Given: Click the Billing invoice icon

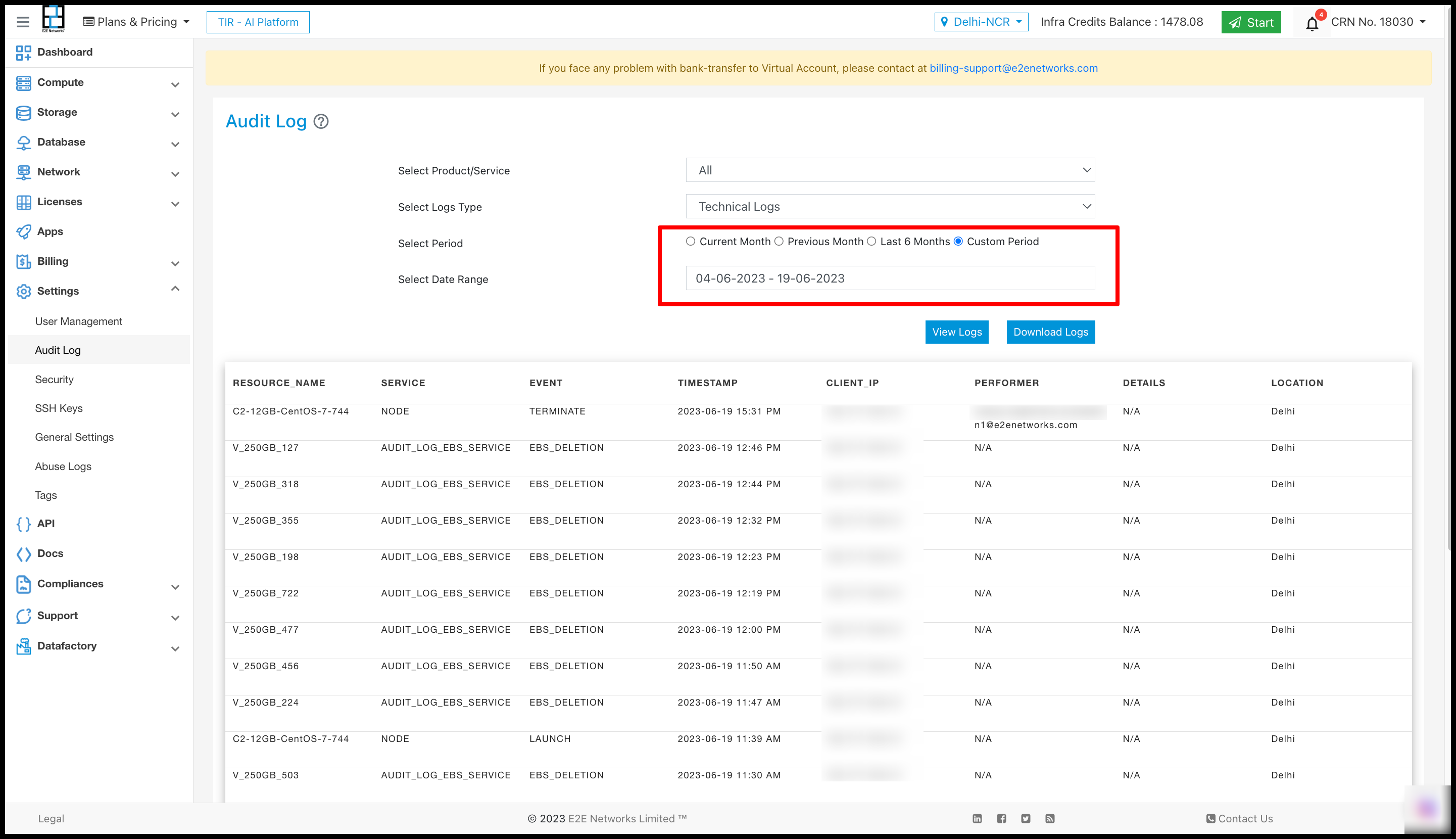Looking at the screenshot, I should [x=24, y=262].
